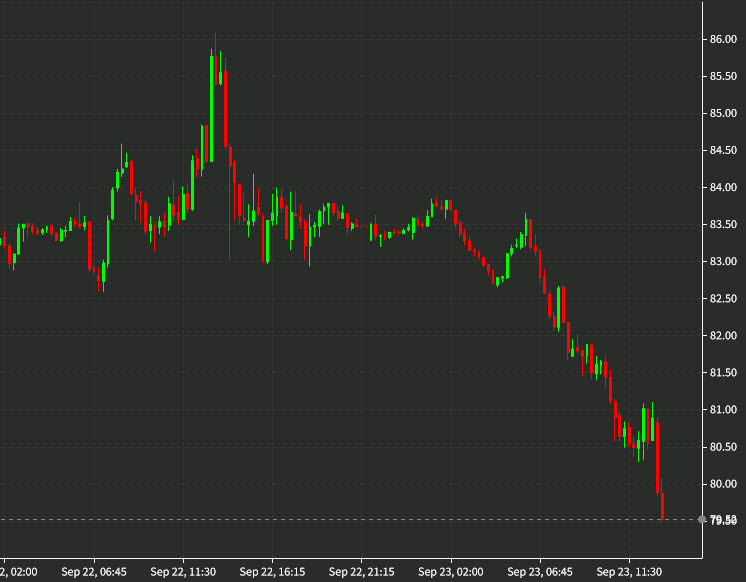Click the Sep 22, 06:45 time label
Screen dimensions: 746x582
pyautogui.click(x=94, y=572)
